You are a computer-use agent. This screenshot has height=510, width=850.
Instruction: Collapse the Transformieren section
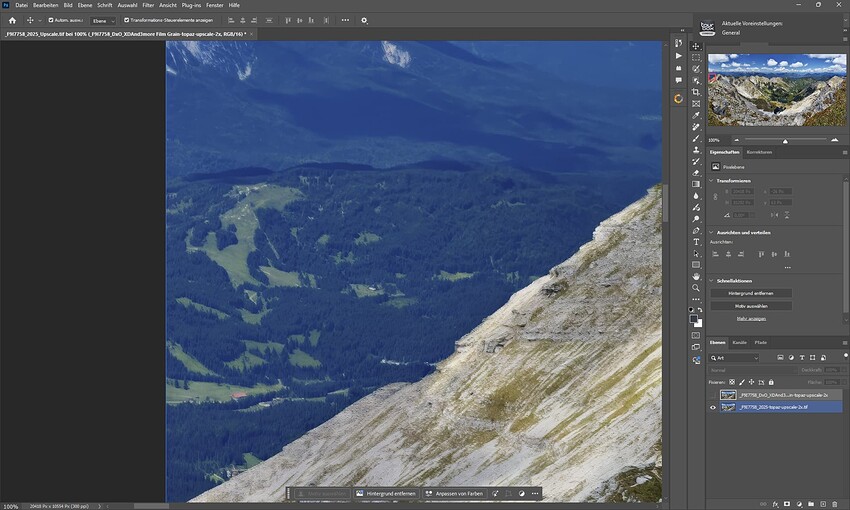click(711, 180)
